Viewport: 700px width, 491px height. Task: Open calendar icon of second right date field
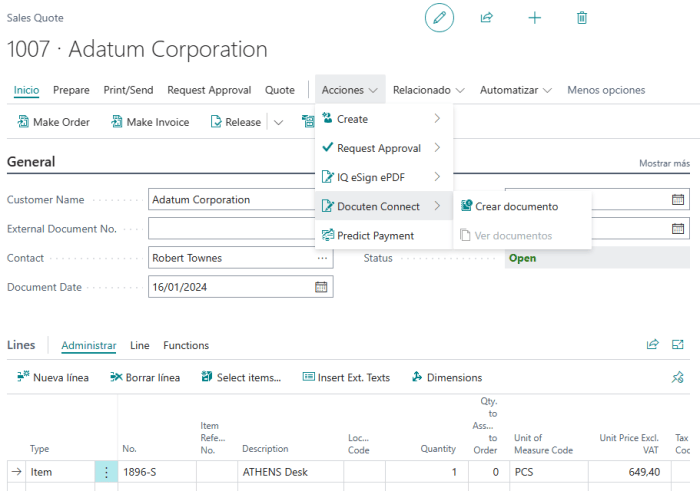point(678,229)
